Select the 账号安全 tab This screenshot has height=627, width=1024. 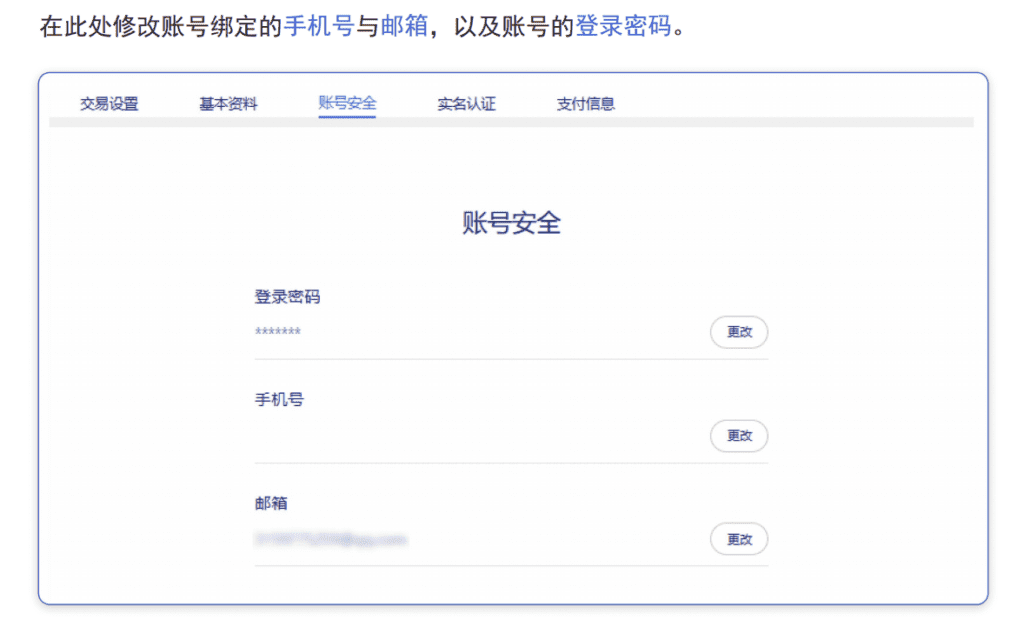point(347,103)
